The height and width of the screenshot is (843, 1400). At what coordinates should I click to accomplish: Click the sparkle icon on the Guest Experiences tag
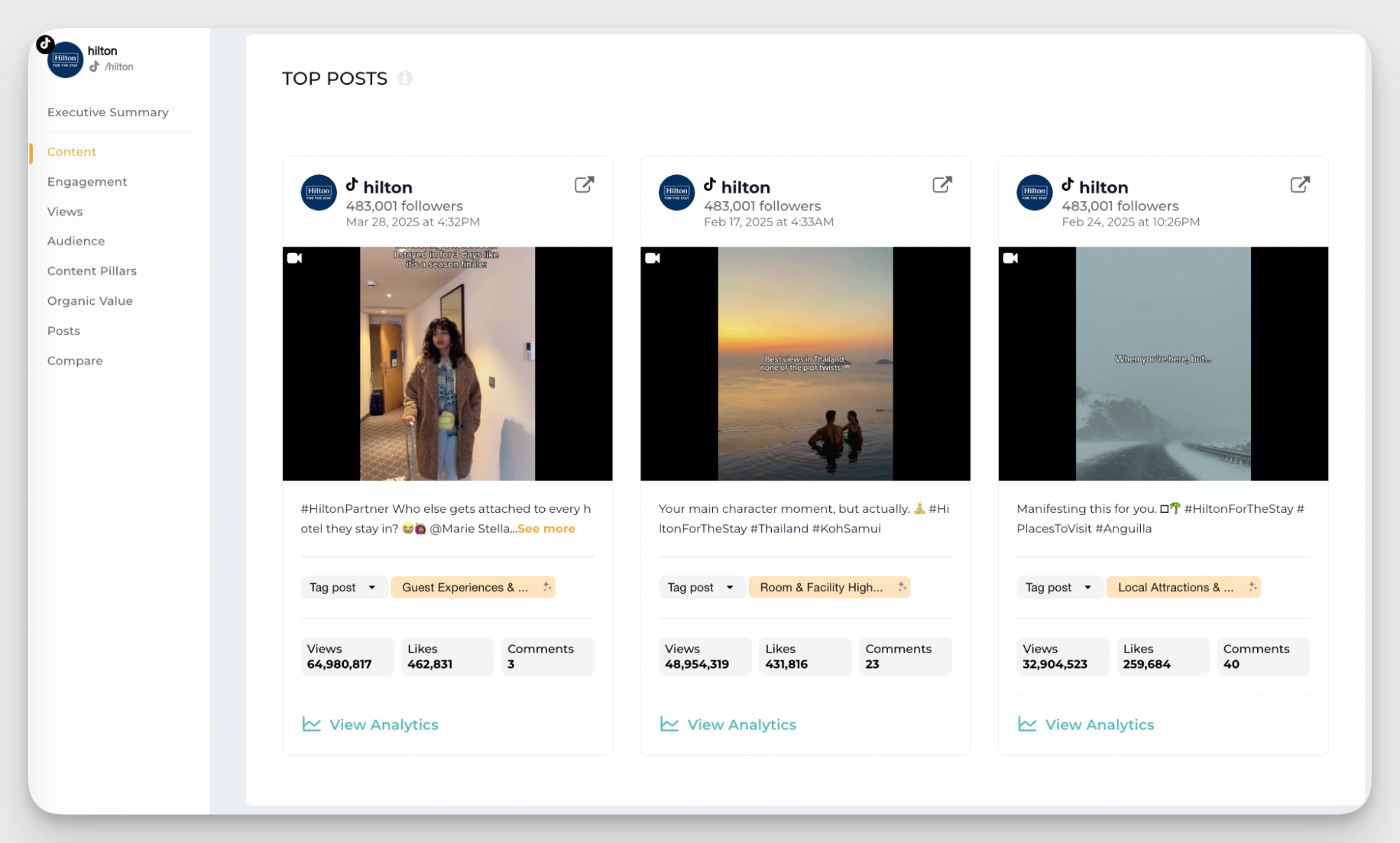point(548,587)
